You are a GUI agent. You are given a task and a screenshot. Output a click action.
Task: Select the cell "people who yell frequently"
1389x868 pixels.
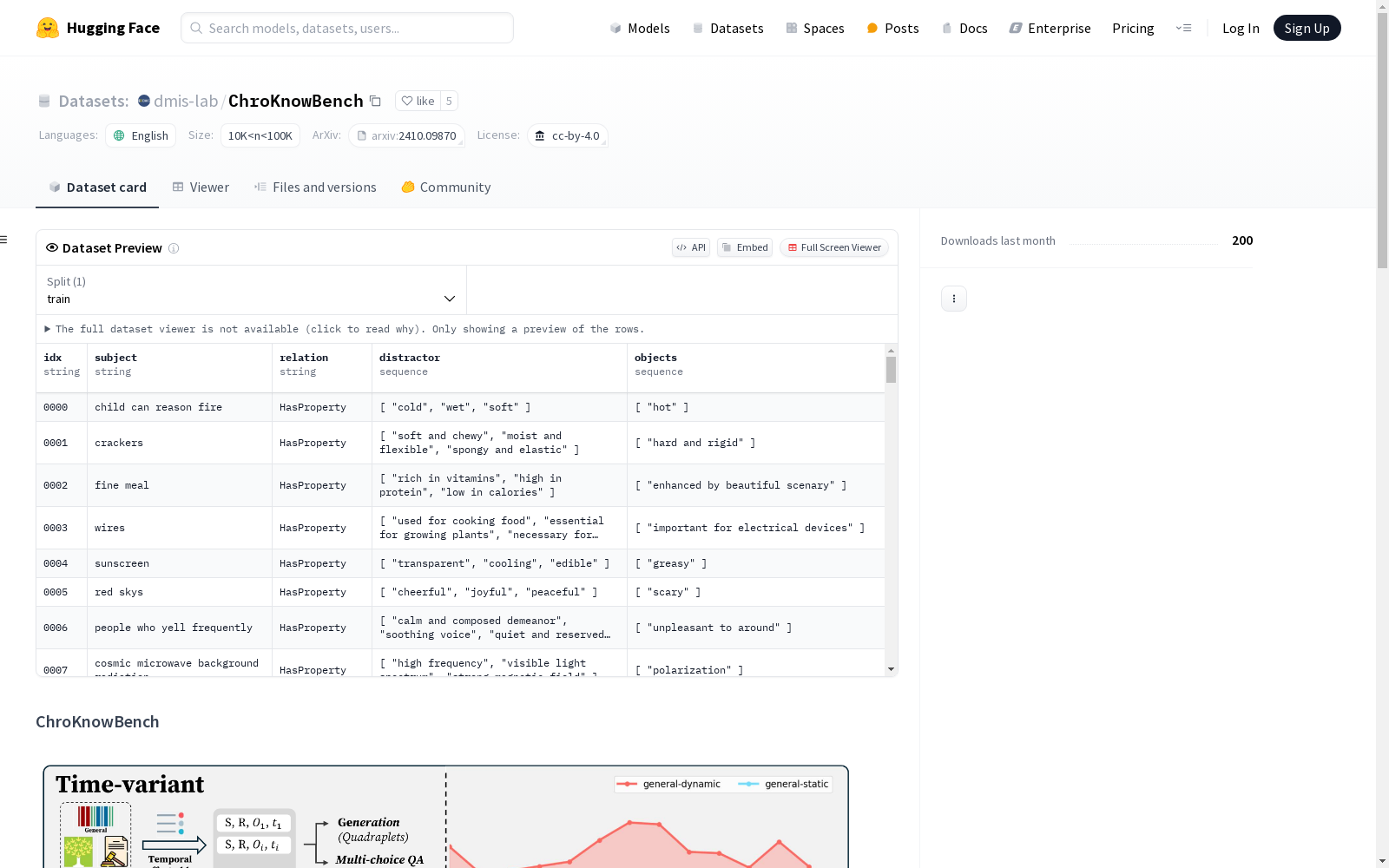click(180, 628)
